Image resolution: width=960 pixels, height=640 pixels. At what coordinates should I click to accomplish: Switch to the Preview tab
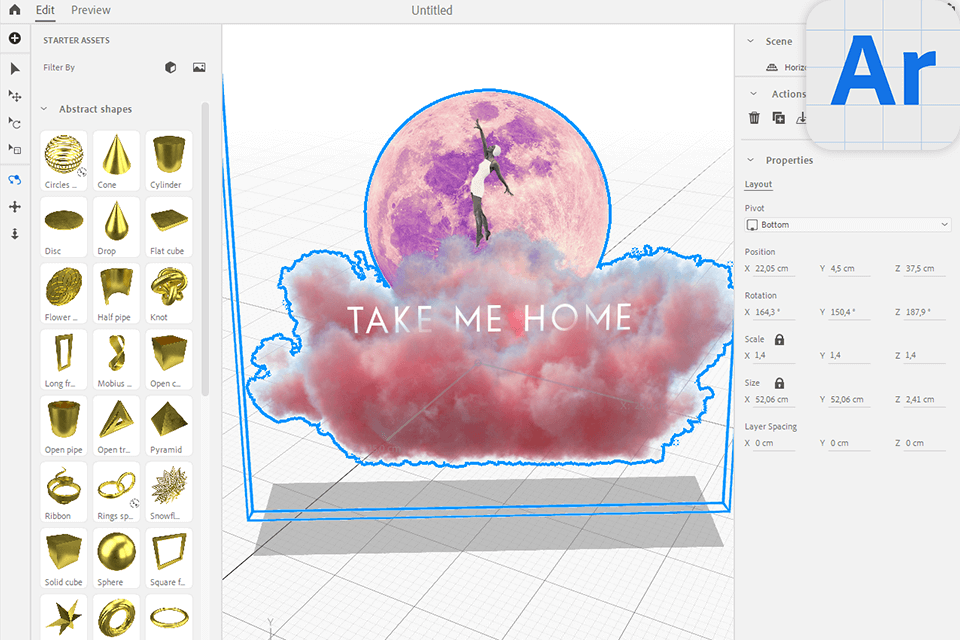(91, 10)
